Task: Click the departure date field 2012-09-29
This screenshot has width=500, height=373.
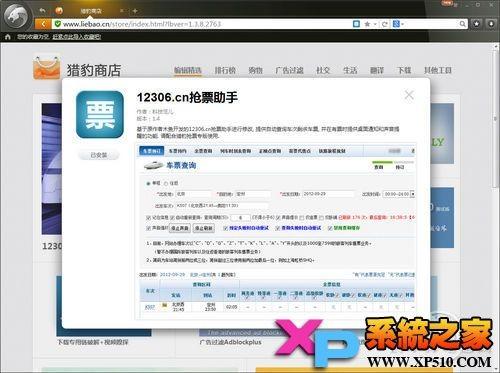Action: point(328,194)
